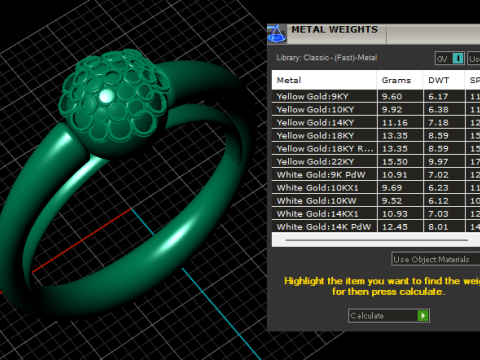Click the DWT column header
This screenshot has height=360, width=480.
pyautogui.click(x=444, y=80)
